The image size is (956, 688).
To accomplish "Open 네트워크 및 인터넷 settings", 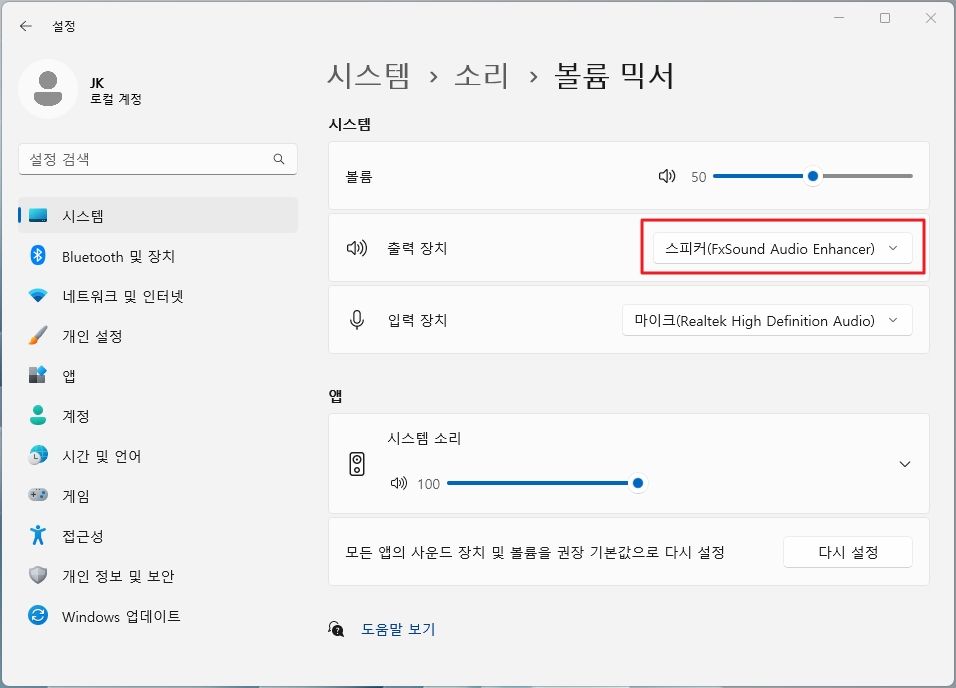I will pyautogui.click(x=158, y=296).
